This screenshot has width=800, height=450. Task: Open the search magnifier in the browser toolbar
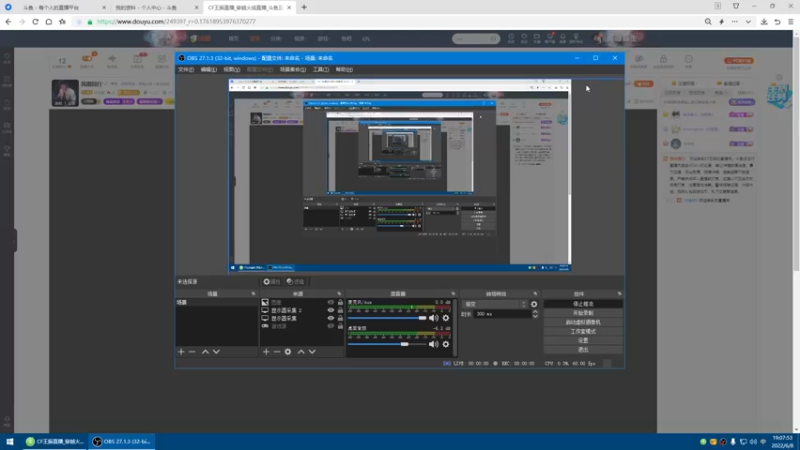click(x=708, y=21)
